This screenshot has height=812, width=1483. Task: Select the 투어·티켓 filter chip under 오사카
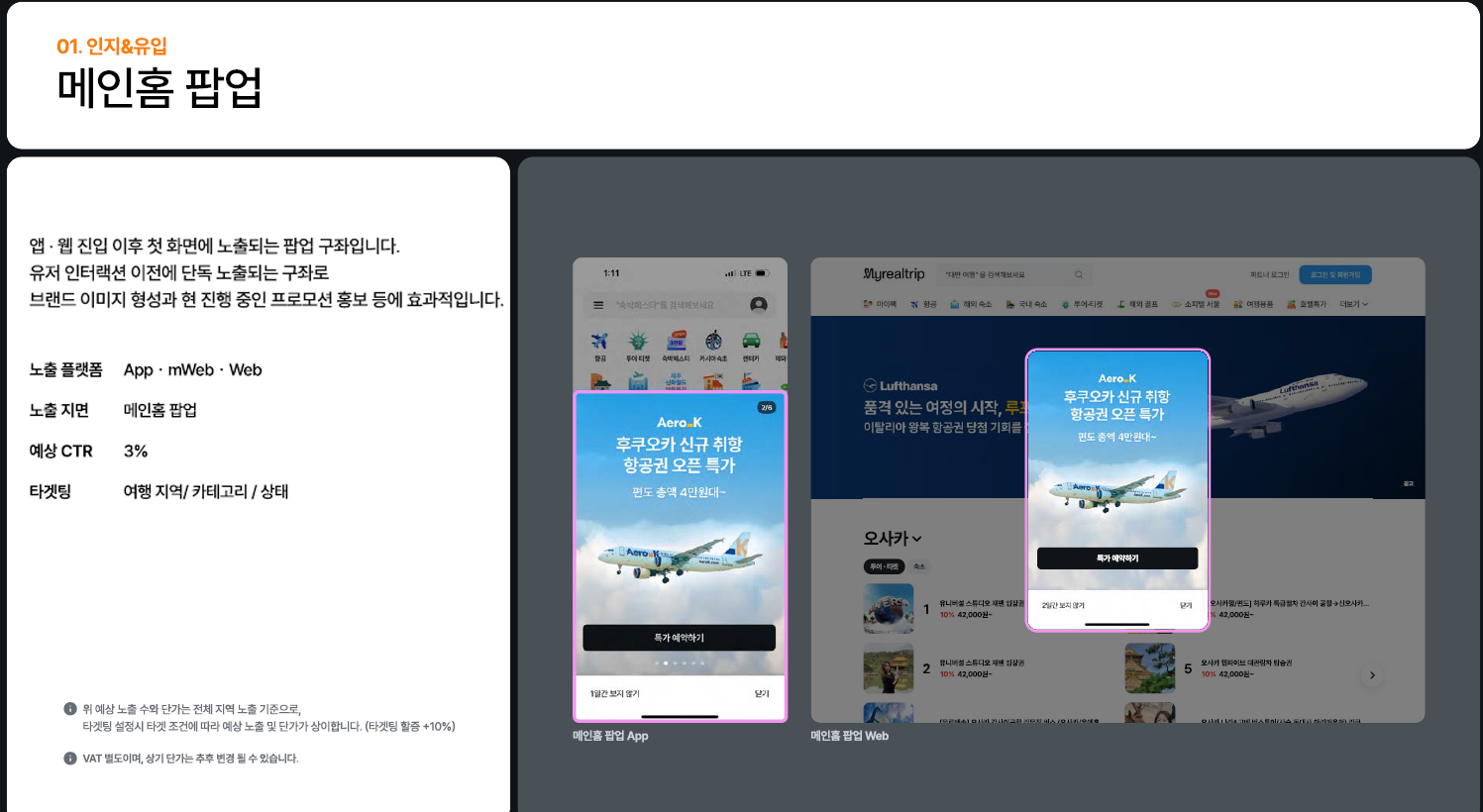884,566
